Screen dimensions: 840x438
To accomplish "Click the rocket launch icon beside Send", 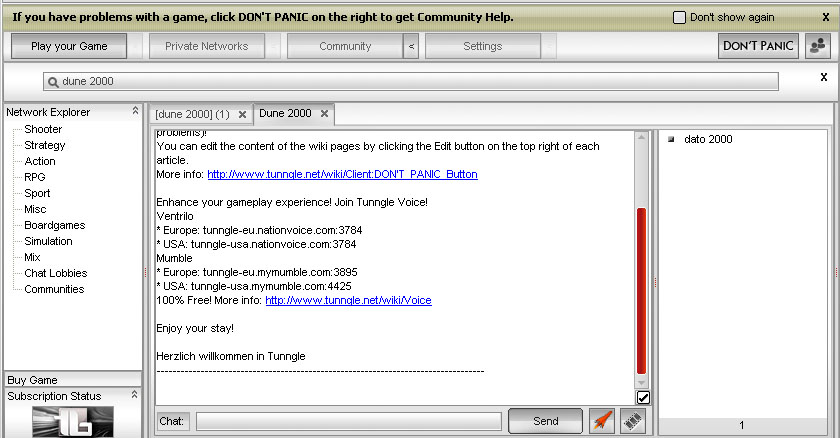I will coord(602,421).
